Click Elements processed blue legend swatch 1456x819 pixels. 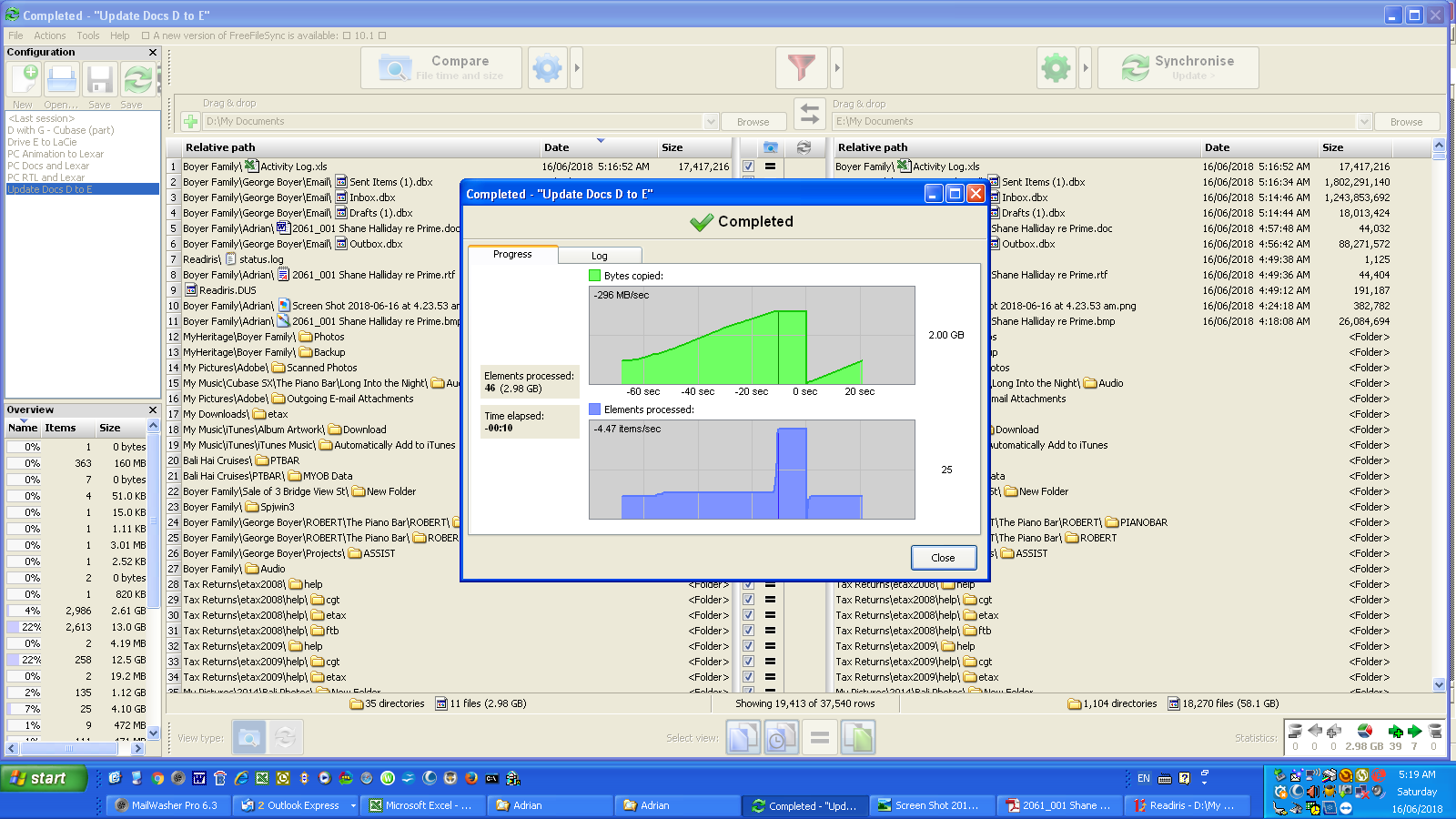click(x=595, y=409)
